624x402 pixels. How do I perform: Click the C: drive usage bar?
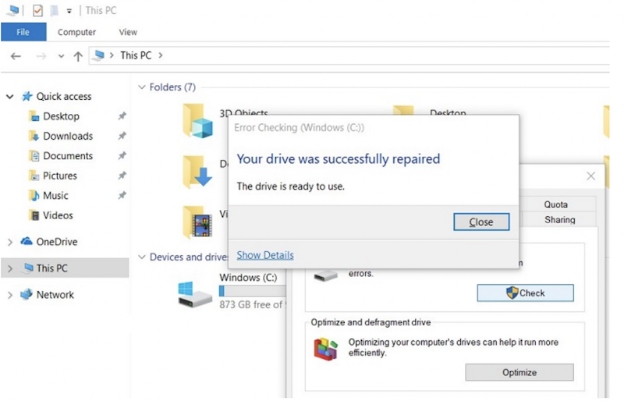tap(252, 291)
